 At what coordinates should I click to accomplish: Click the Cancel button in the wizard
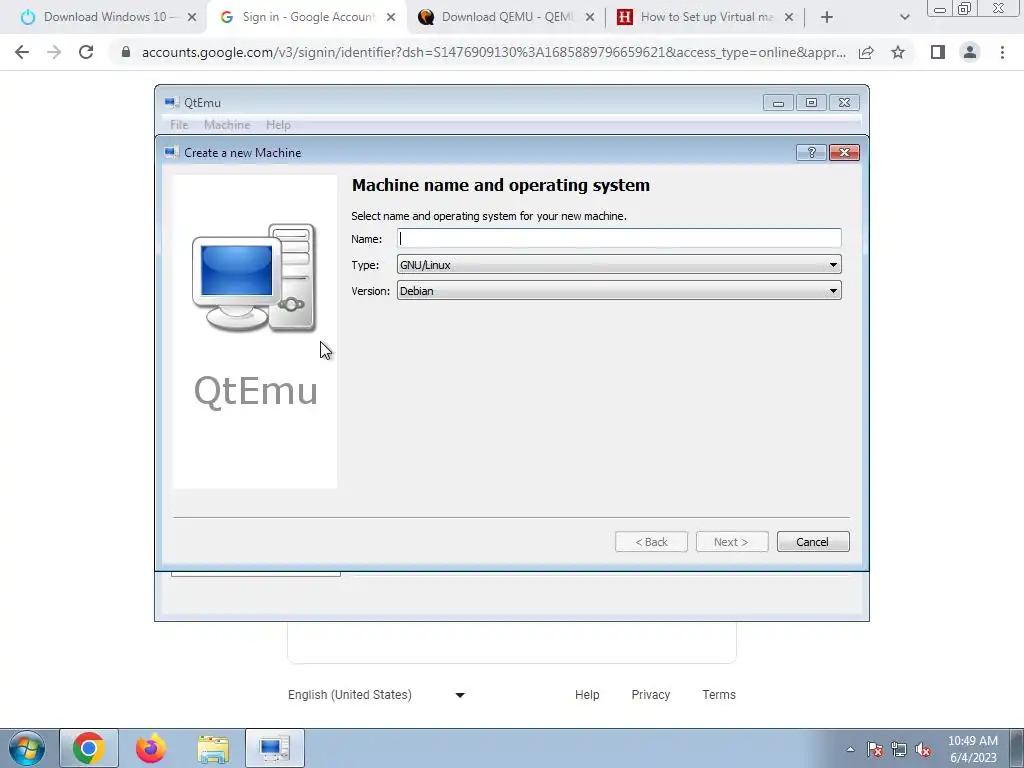coord(812,541)
